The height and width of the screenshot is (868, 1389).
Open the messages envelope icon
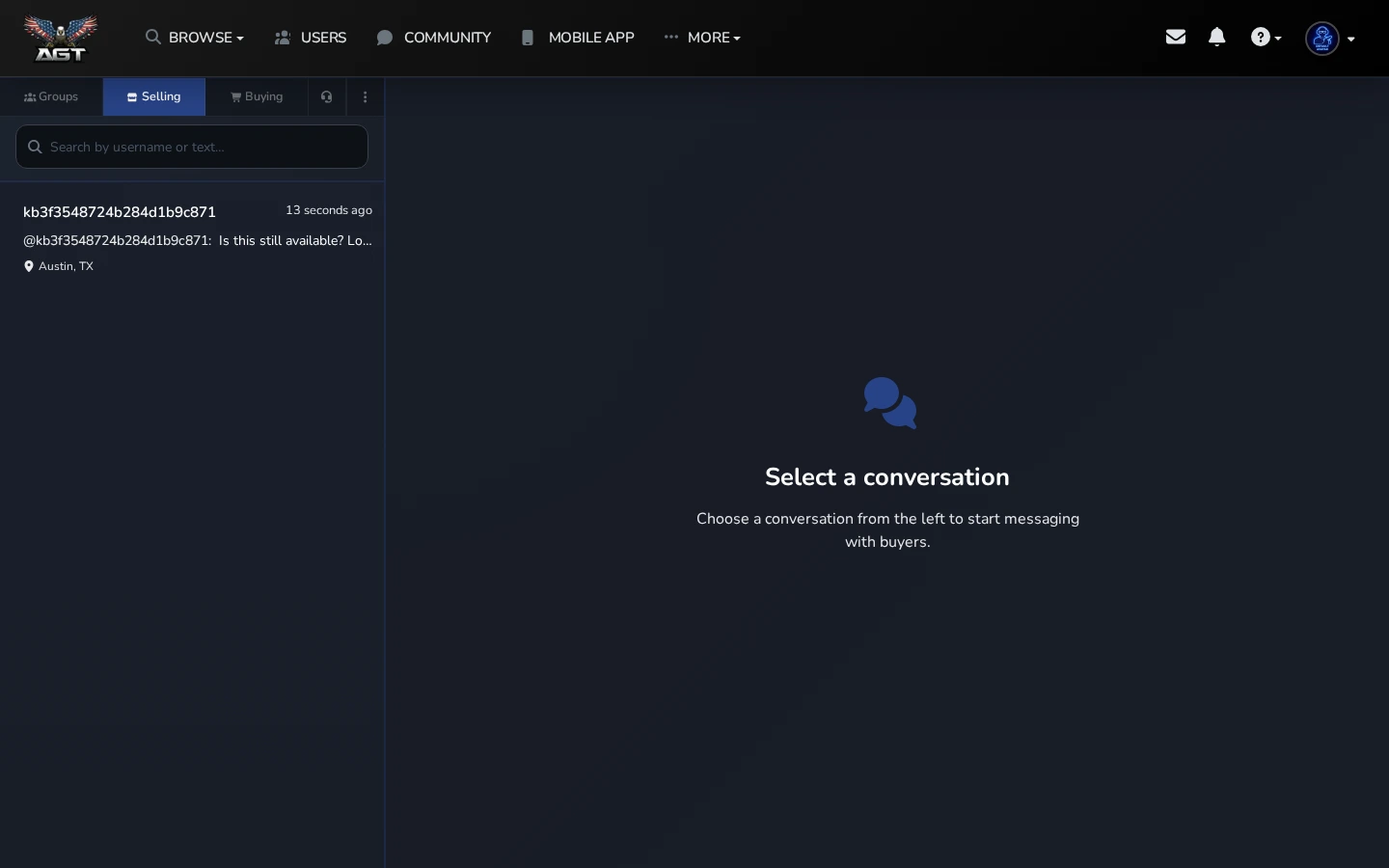1175,37
